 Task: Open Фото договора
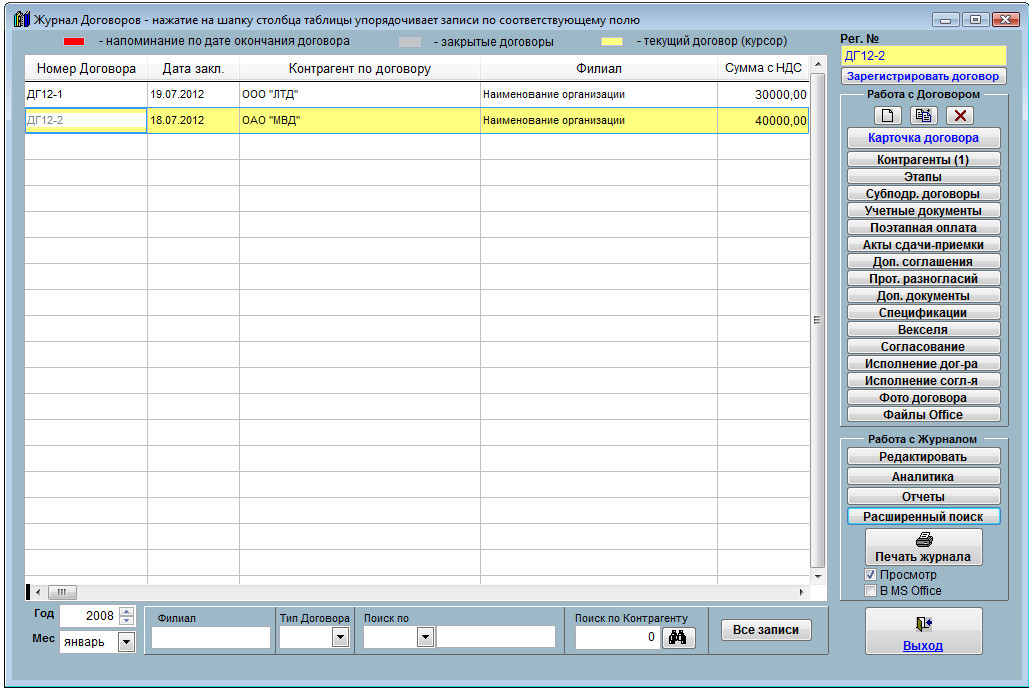923,398
